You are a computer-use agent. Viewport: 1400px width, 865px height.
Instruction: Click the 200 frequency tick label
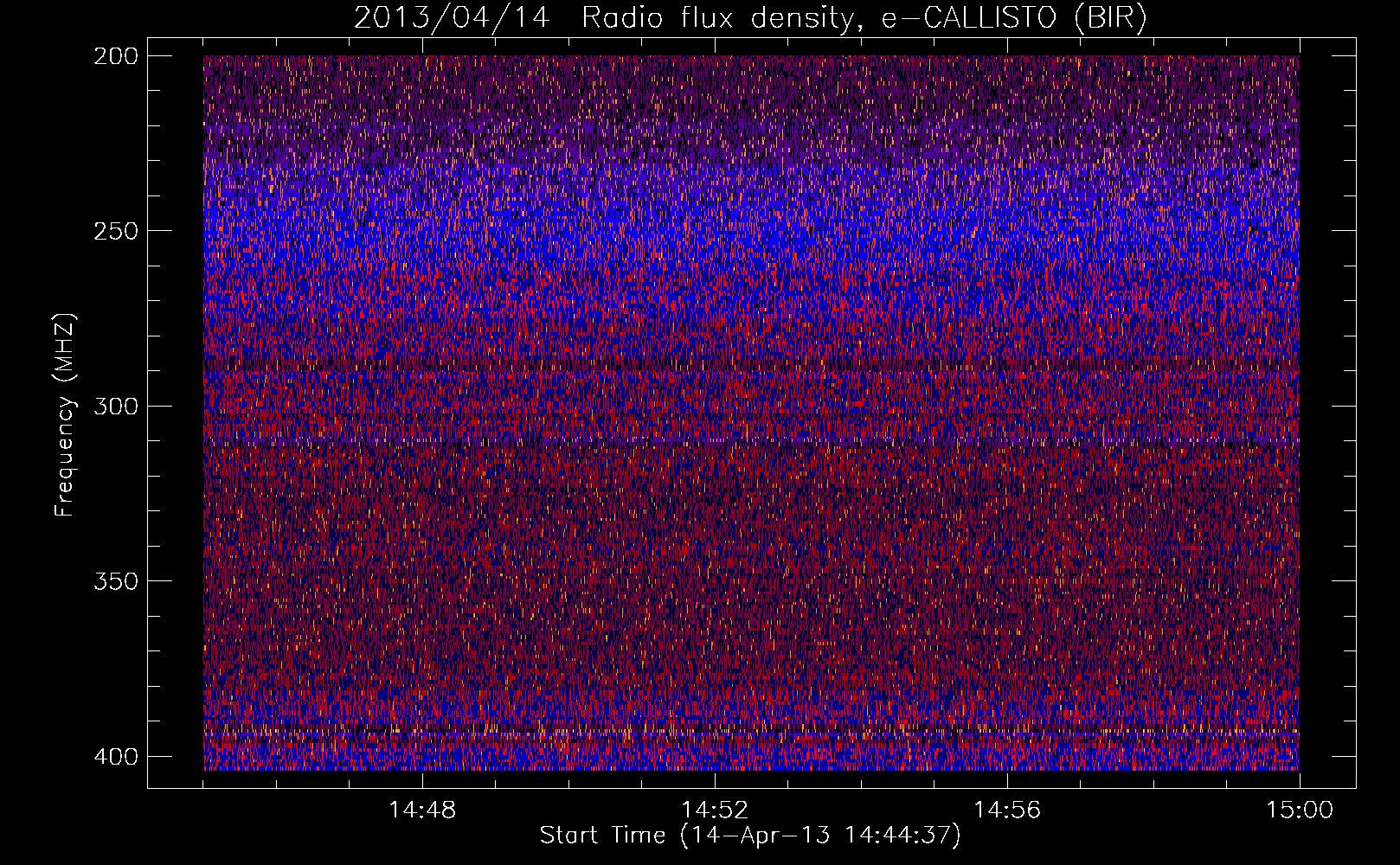(x=115, y=56)
